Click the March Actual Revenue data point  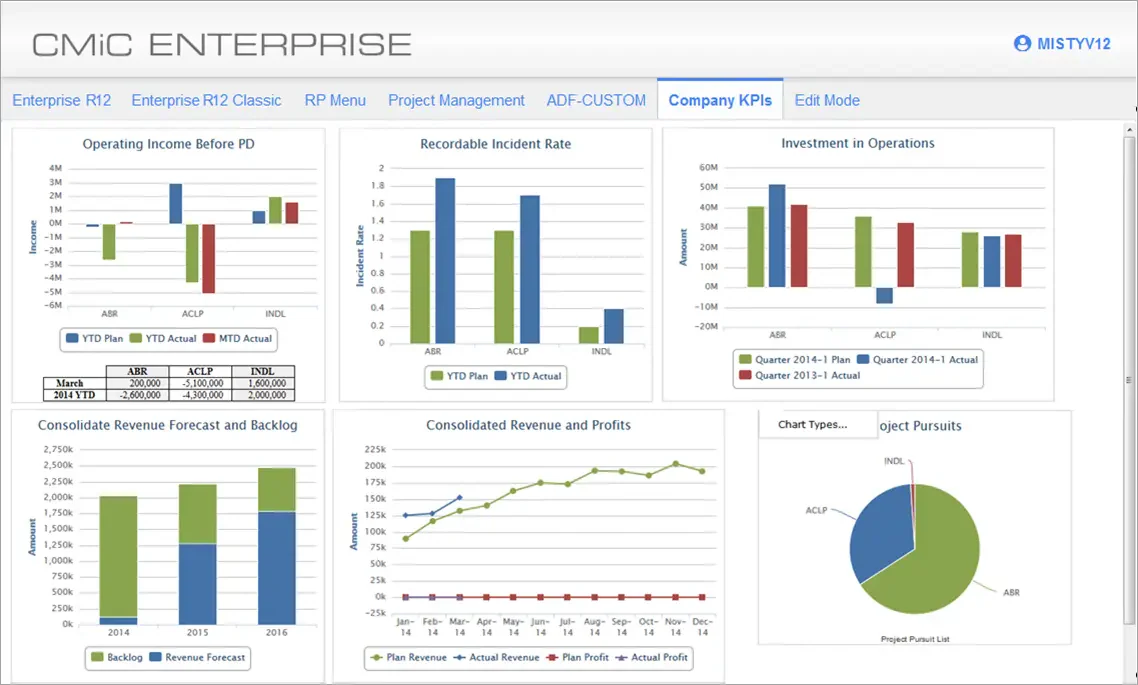point(459,498)
